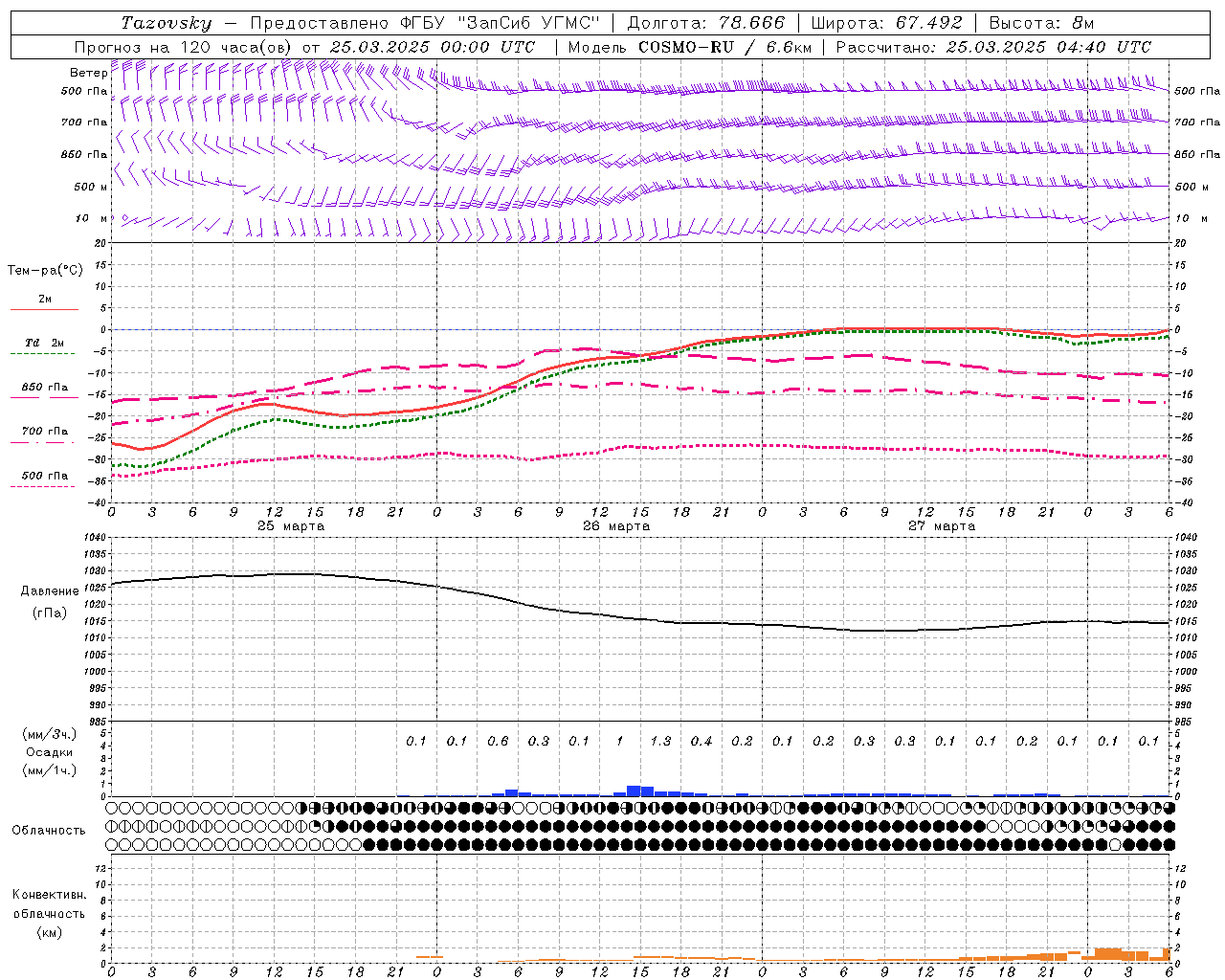This screenshot has height=980, width=1225.
Task: Click the "Широта: 67.492" header field
Action: (x=886, y=23)
